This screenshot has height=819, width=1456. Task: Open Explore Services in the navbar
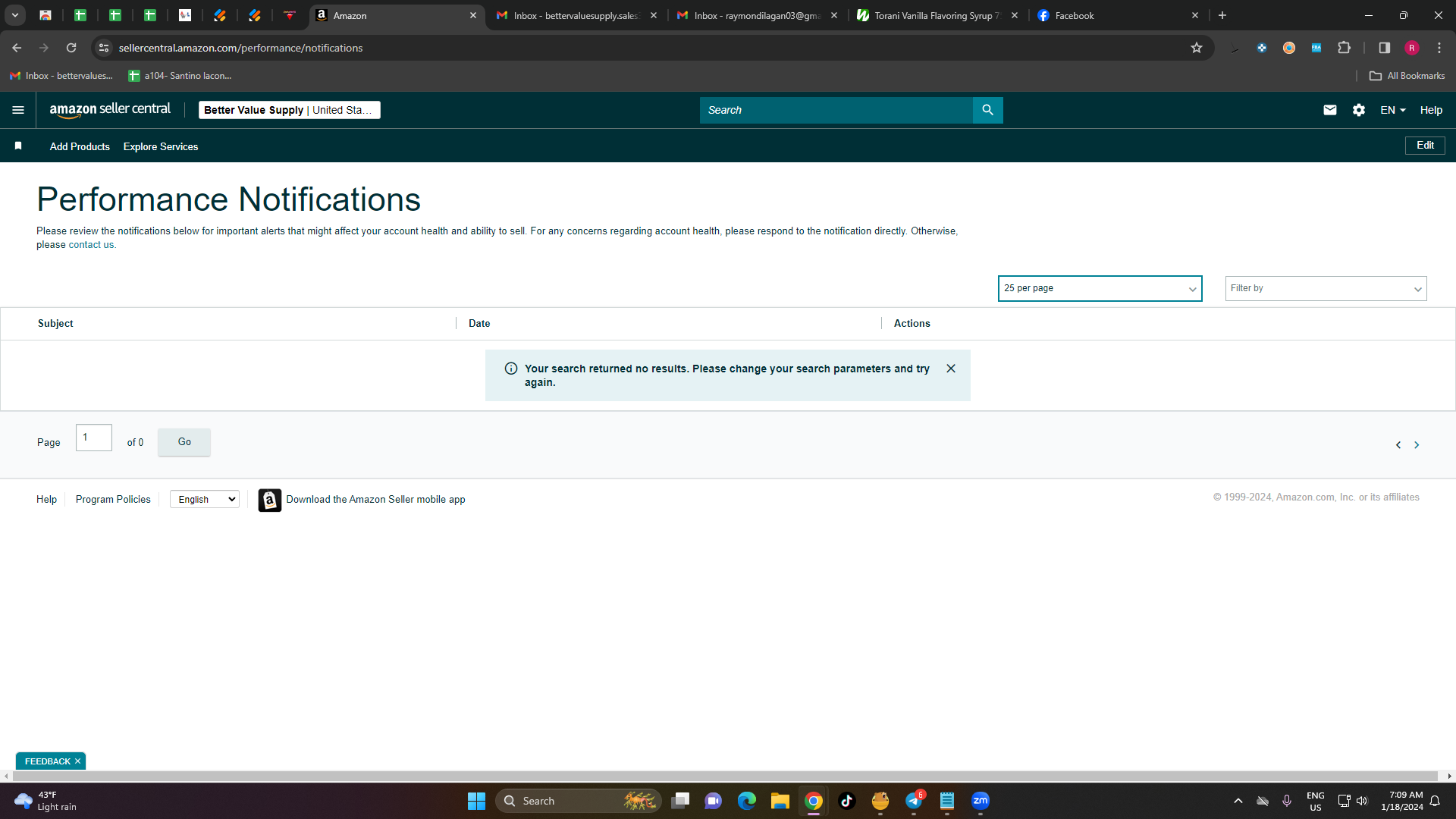[161, 146]
